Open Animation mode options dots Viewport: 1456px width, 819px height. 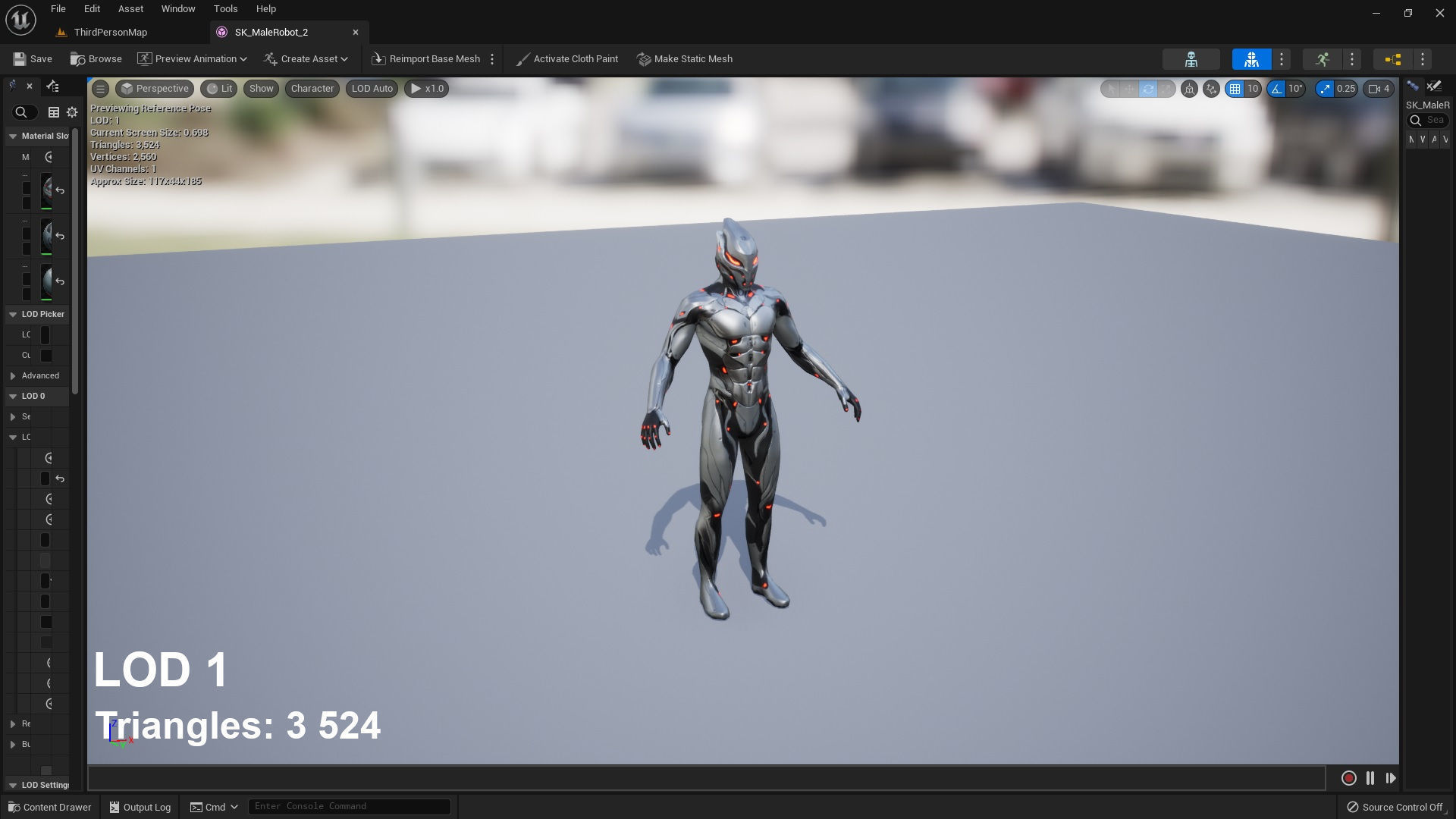1352,59
